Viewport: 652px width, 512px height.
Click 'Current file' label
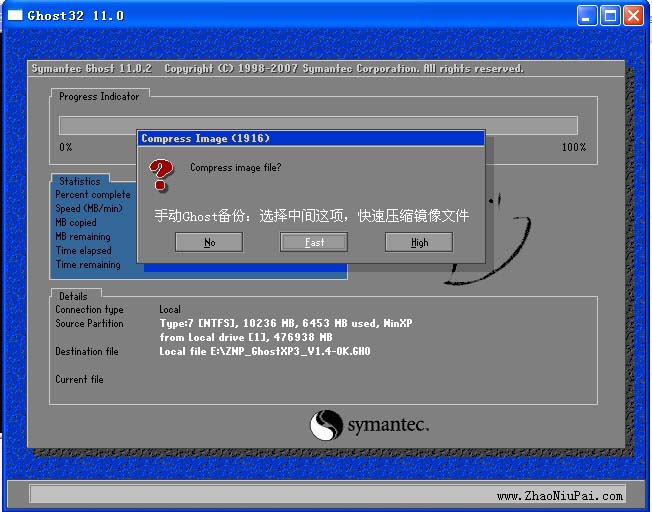(x=79, y=379)
